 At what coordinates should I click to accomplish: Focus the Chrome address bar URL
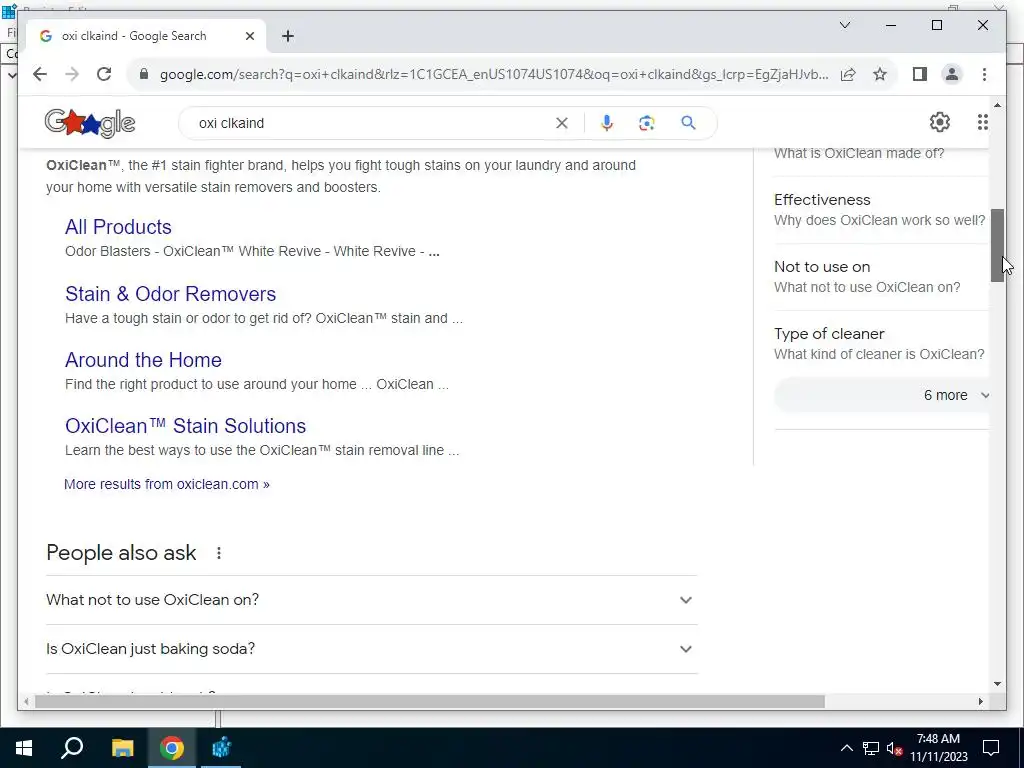tap(494, 74)
